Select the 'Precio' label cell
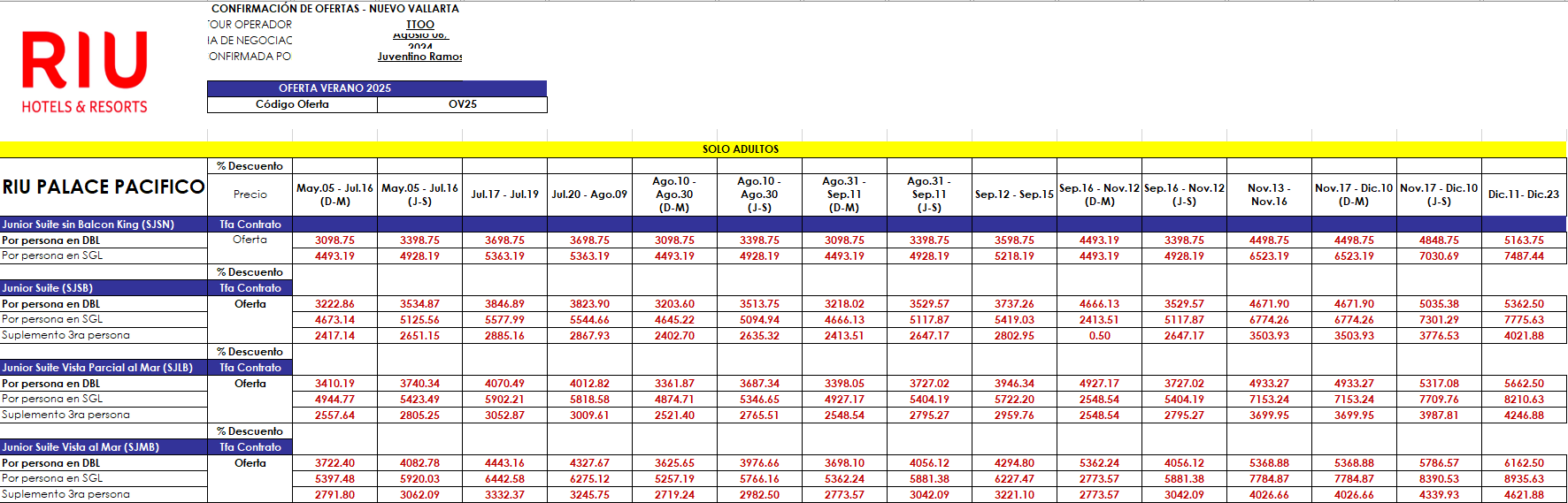1568x503 pixels. tap(250, 194)
